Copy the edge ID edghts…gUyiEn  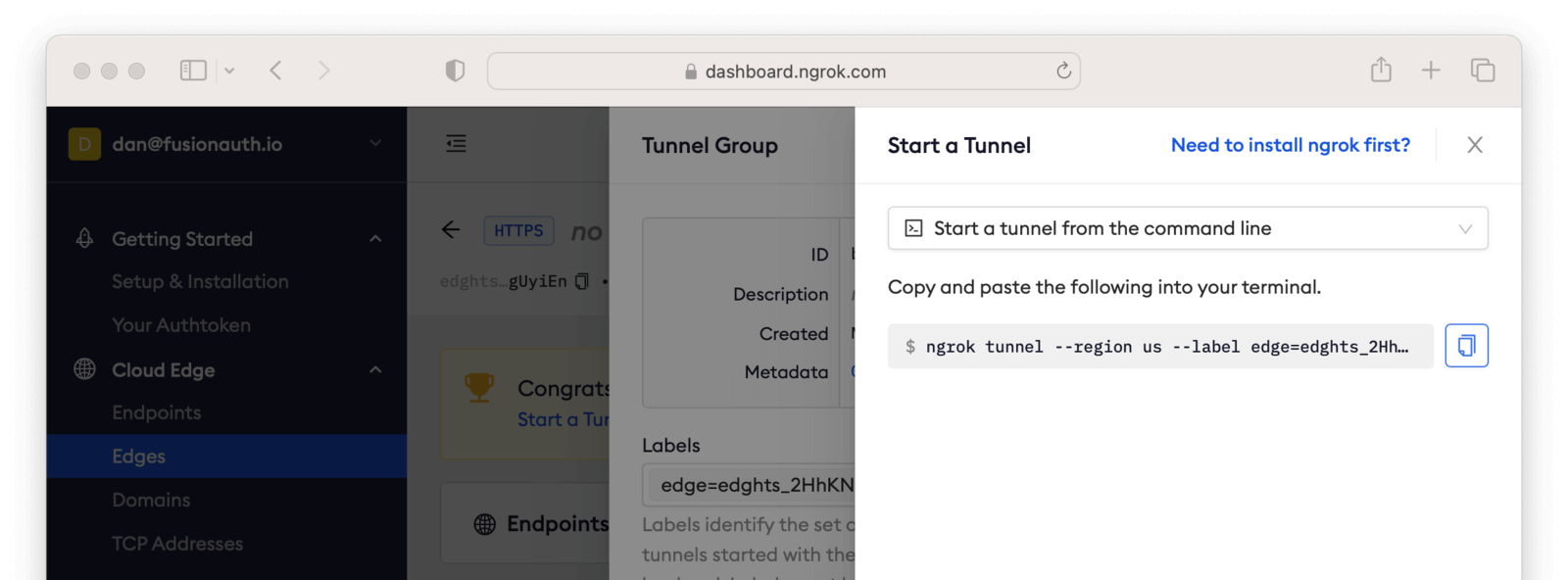pyautogui.click(x=582, y=281)
